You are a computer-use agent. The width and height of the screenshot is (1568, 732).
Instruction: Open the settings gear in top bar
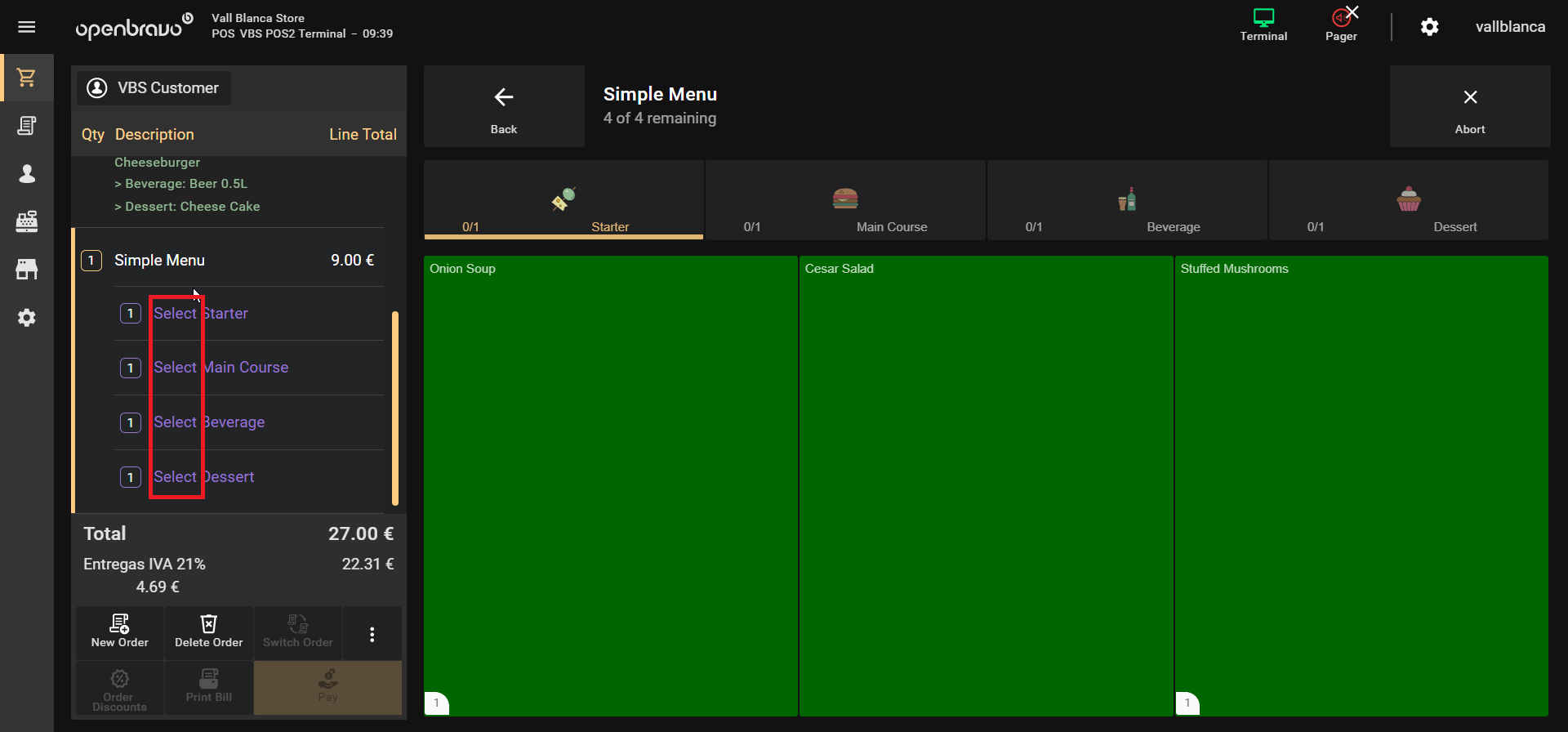click(1429, 27)
